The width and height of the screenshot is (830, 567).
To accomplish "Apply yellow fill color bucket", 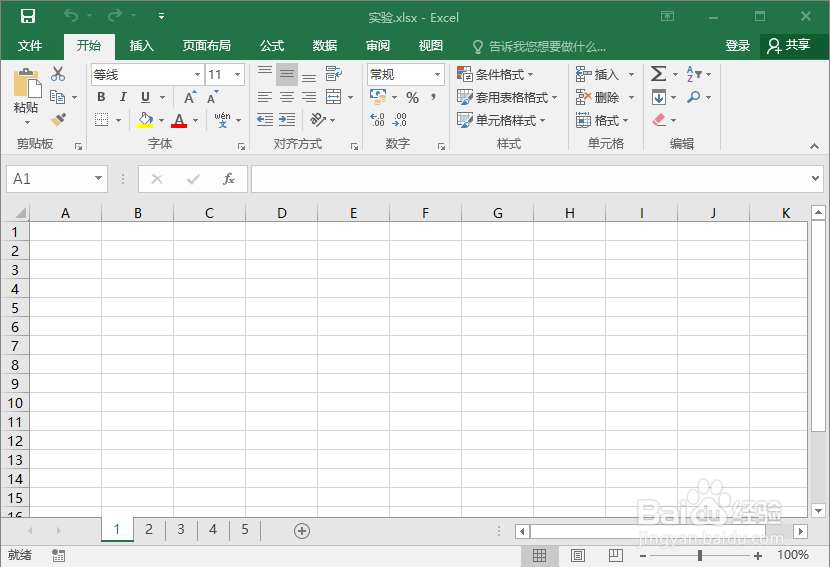I will 145,120.
